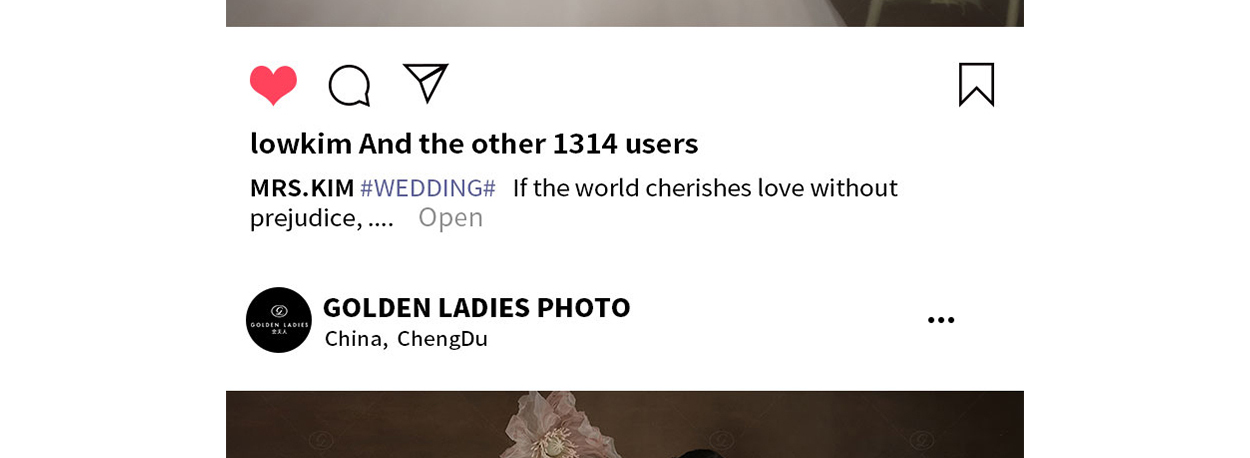Open comments via the speech bubble icon
The width and height of the screenshot is (1250, 458).
pos(350,85)
